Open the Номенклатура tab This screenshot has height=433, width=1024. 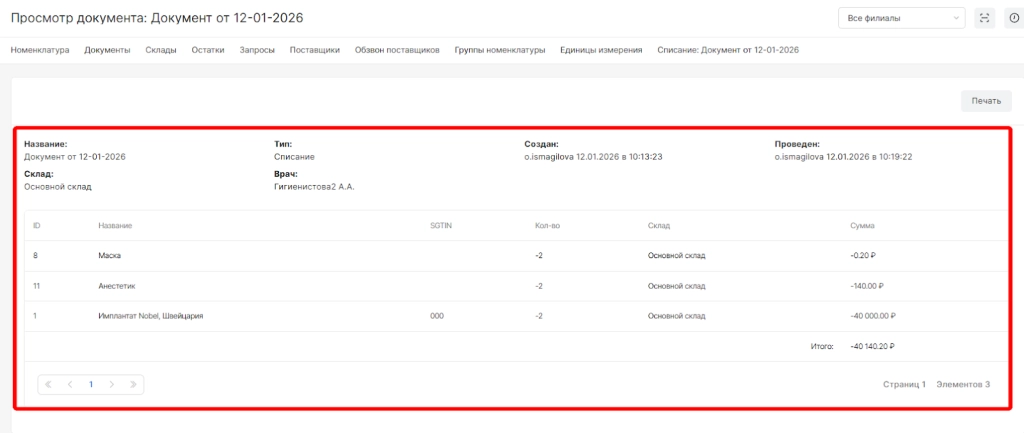[x=40, y=50]
